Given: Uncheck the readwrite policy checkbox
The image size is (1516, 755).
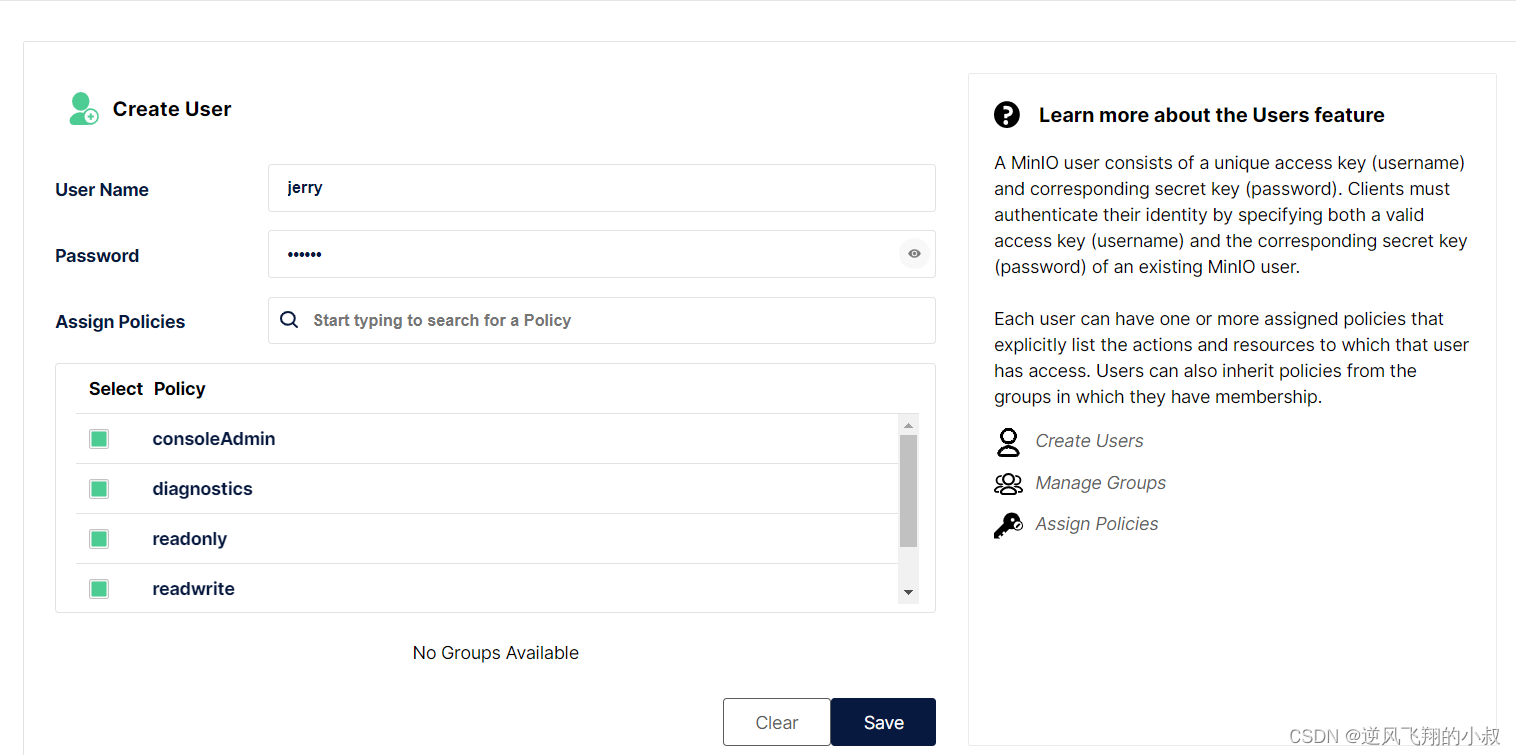Looking at the screenshot, I should [x=99, y=589].
